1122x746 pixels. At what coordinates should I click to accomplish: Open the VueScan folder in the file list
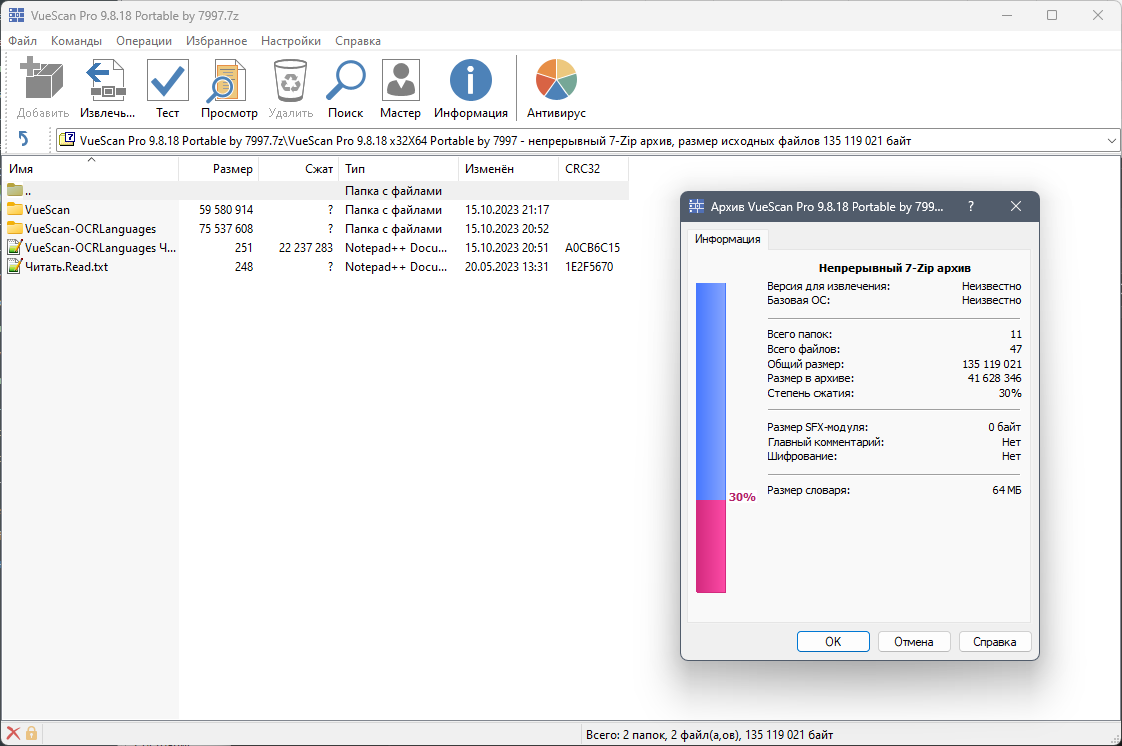pos(46,209)
